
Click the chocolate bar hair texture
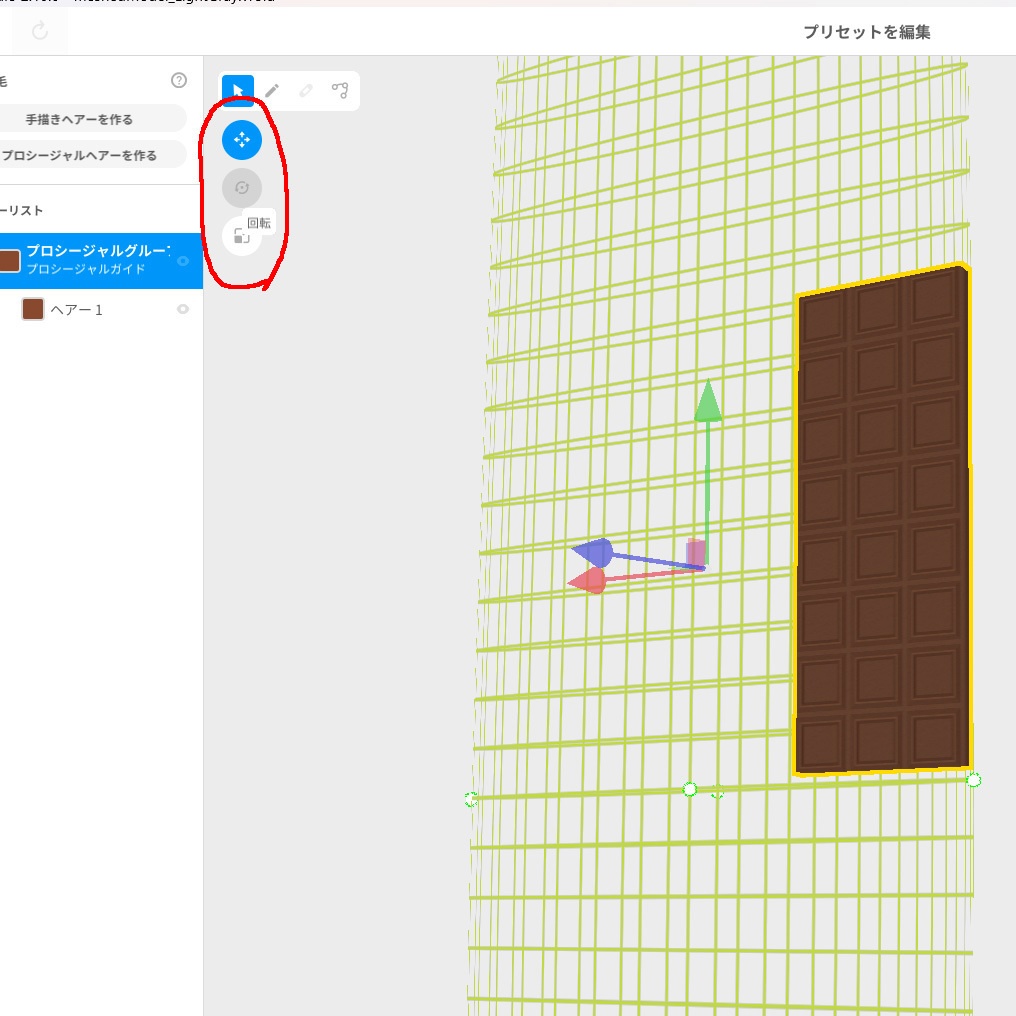[x=883, y=518]
